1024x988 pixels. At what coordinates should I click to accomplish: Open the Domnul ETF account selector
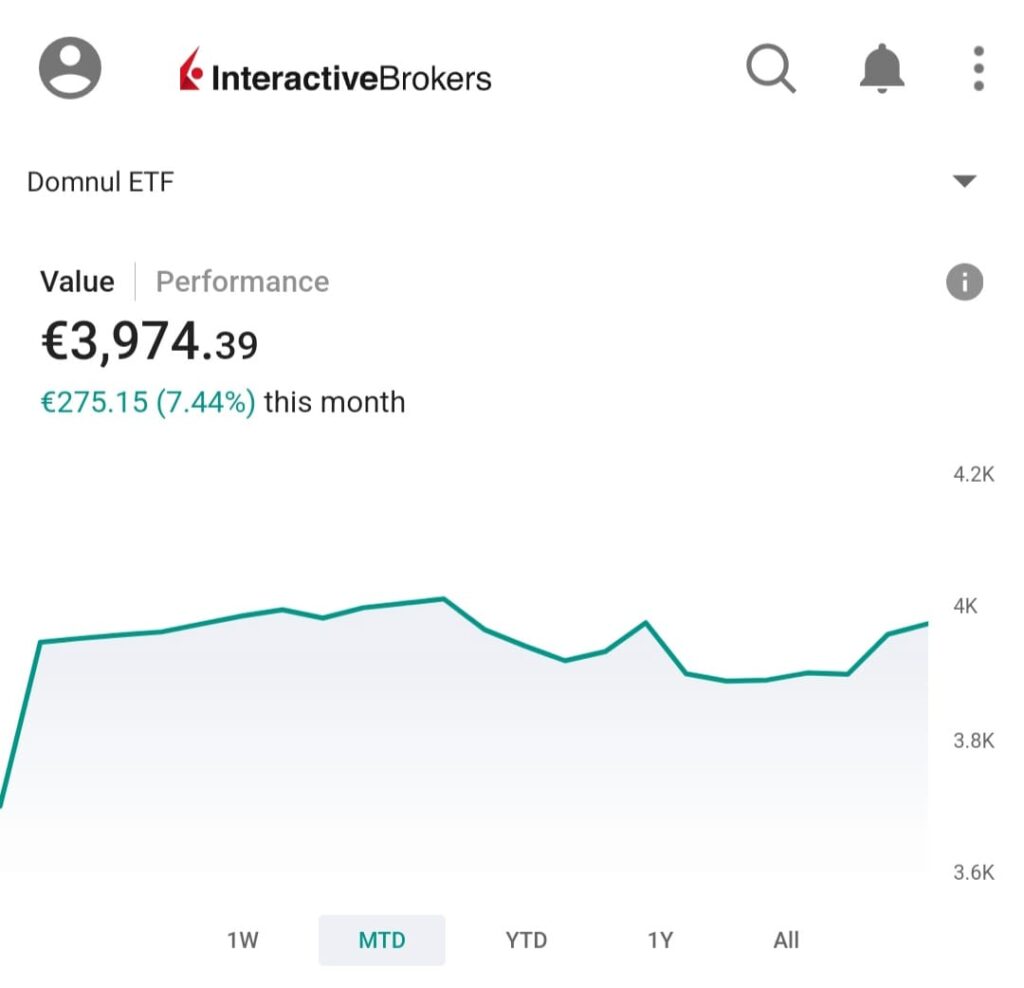coord(100,182)
